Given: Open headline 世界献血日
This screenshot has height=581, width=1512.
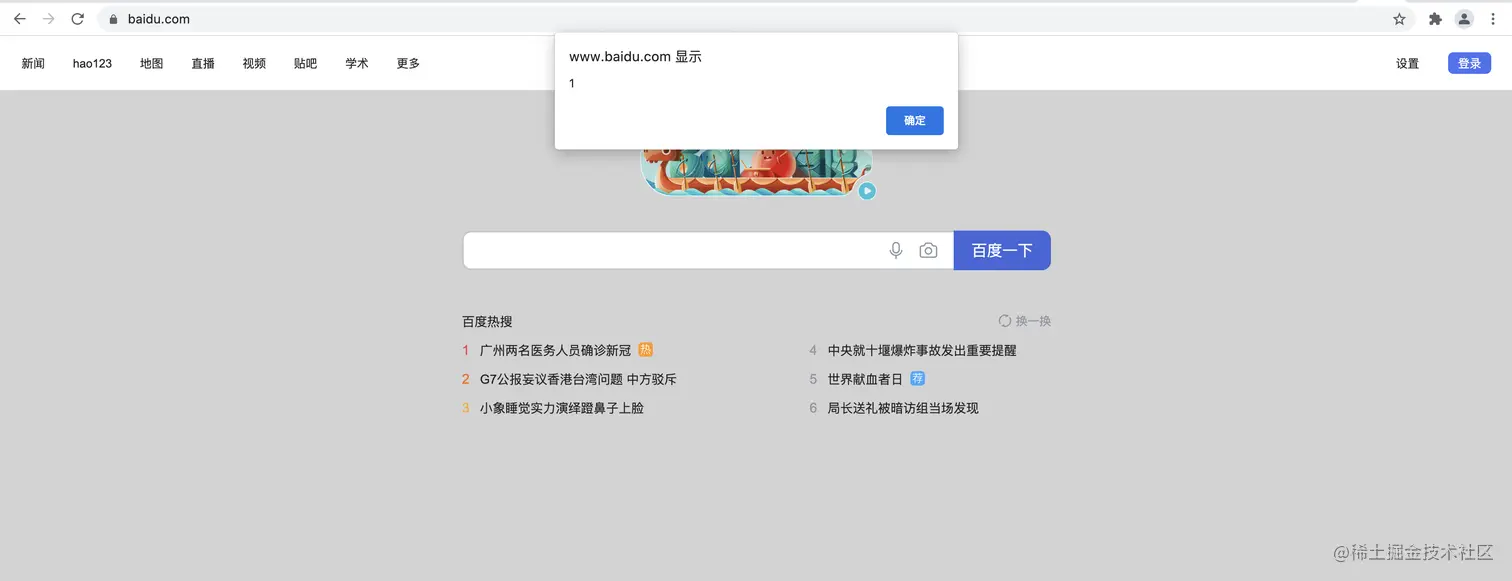Looking at the screenshot, I should (x=865, y=379).
